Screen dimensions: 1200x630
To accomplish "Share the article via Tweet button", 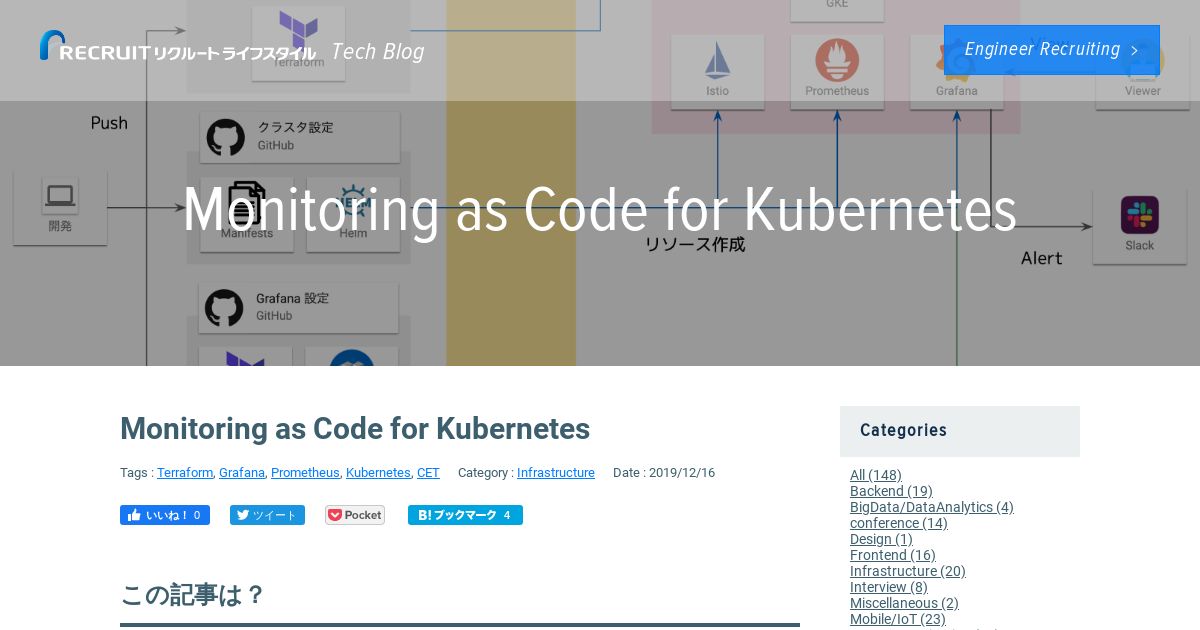I will pyautogui.click(x=267, y=515).
